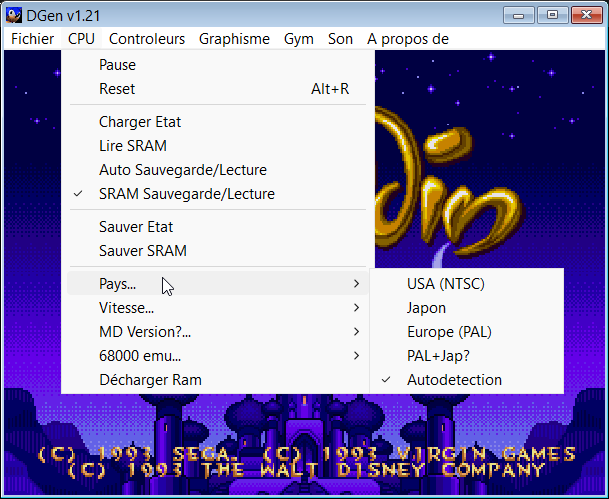Open the Son menu
Screen dimensions: 609x499
tap(340, 39)
